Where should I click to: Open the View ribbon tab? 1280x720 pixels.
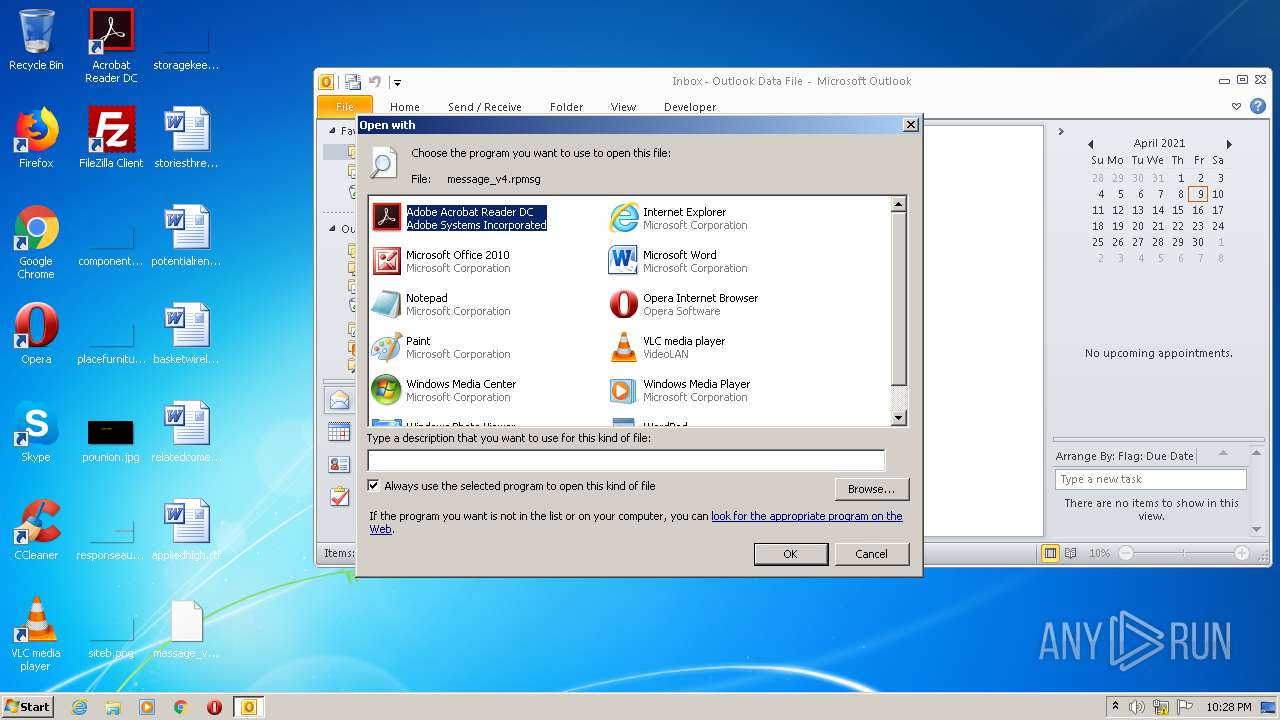623,107
